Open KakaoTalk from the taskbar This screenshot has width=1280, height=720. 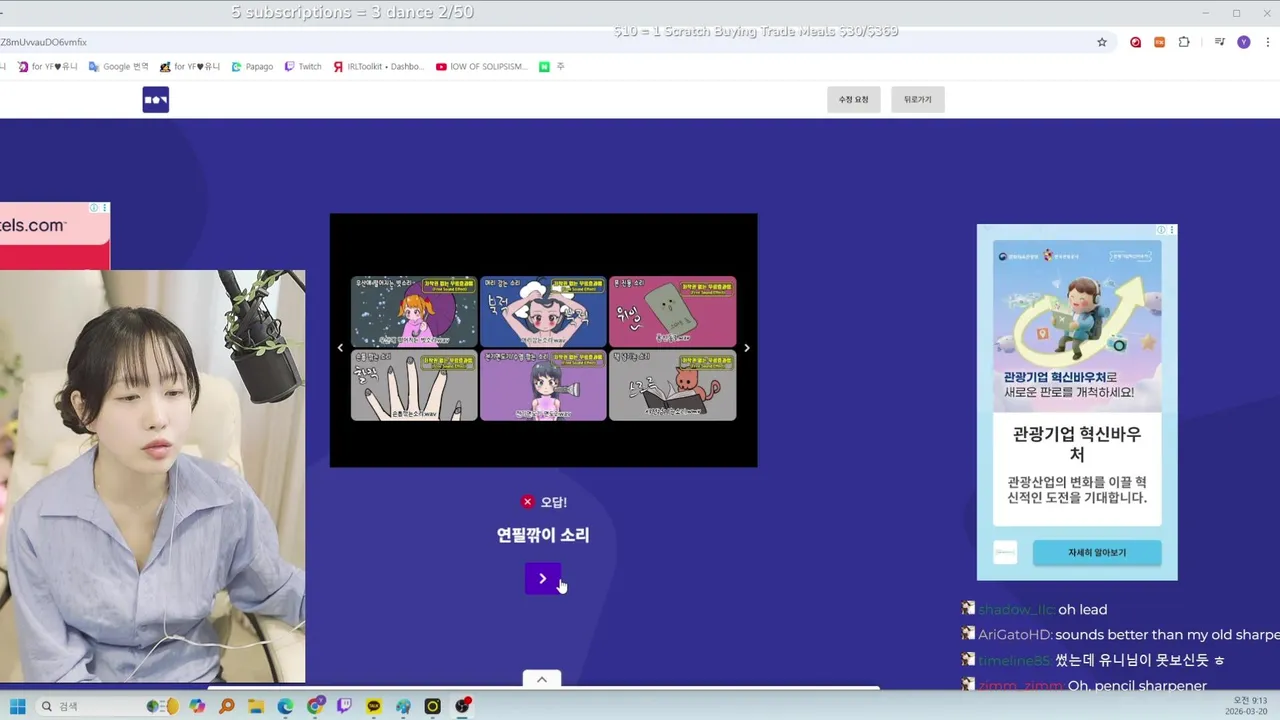click(374, 707)
